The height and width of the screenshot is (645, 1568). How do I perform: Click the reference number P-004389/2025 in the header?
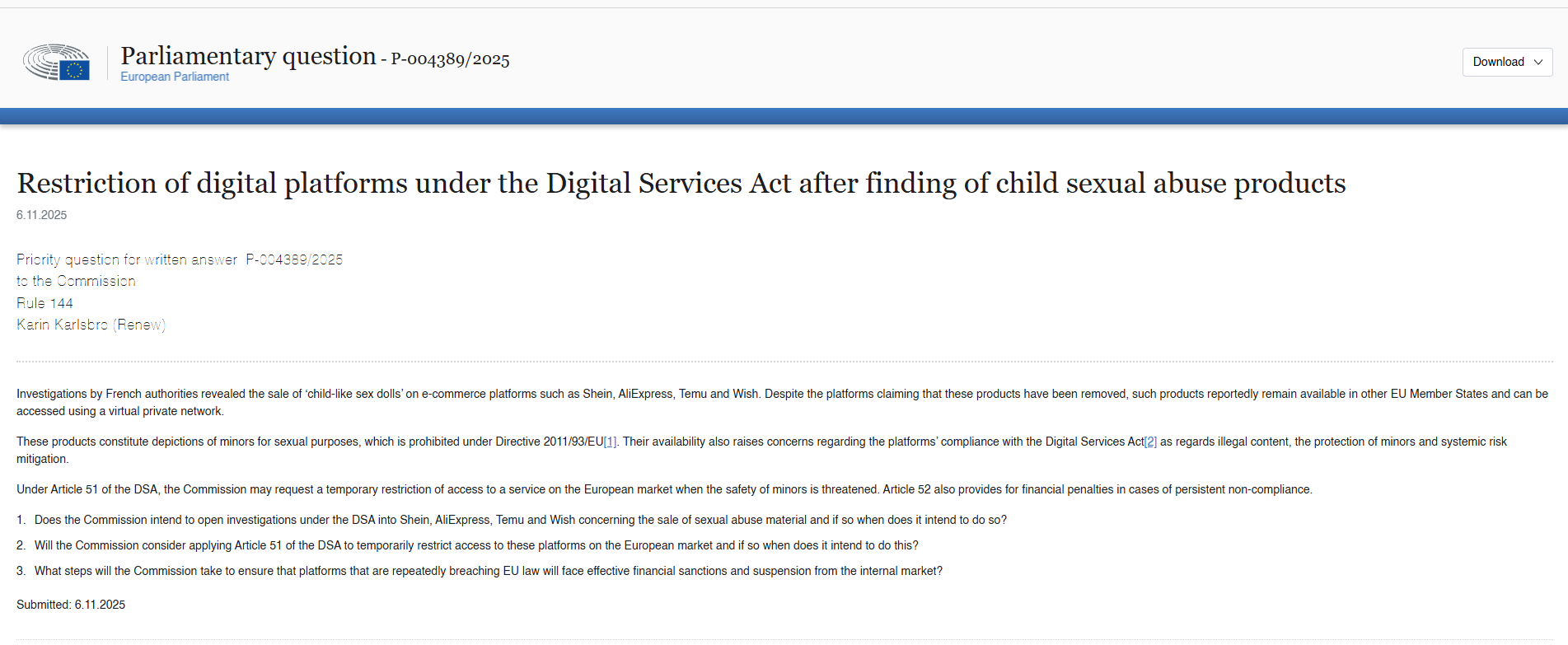[x=450, y=59]
